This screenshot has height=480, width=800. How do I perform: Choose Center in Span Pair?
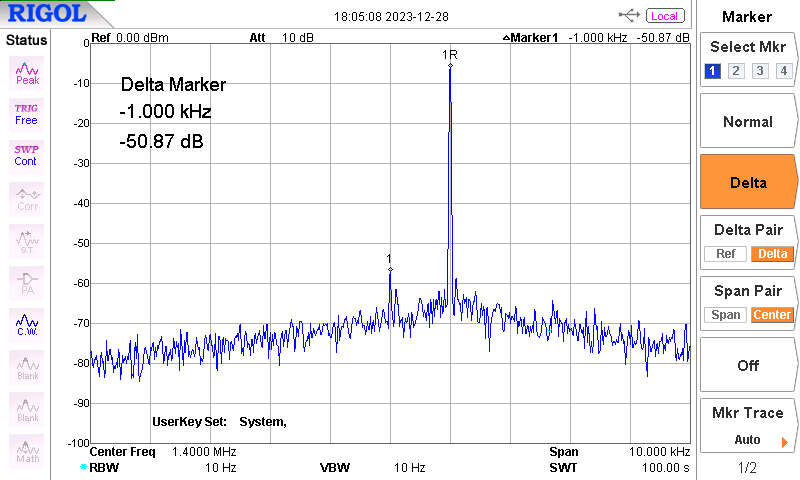pyautogui.click(x=772, y=315)
